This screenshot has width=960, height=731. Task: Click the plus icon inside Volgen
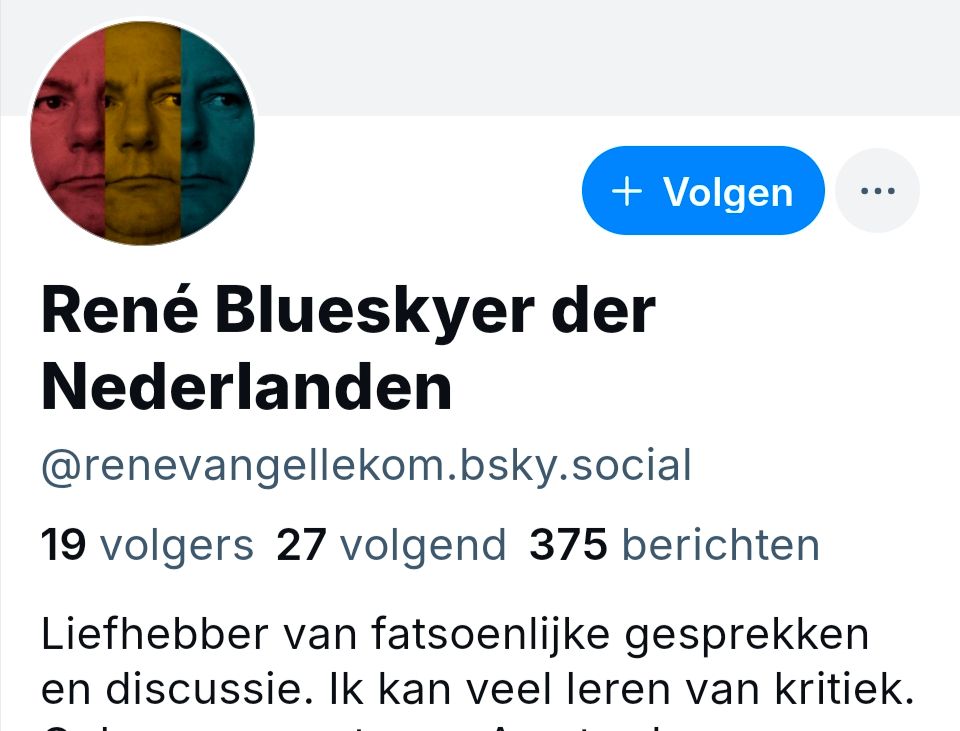(627, 192)
